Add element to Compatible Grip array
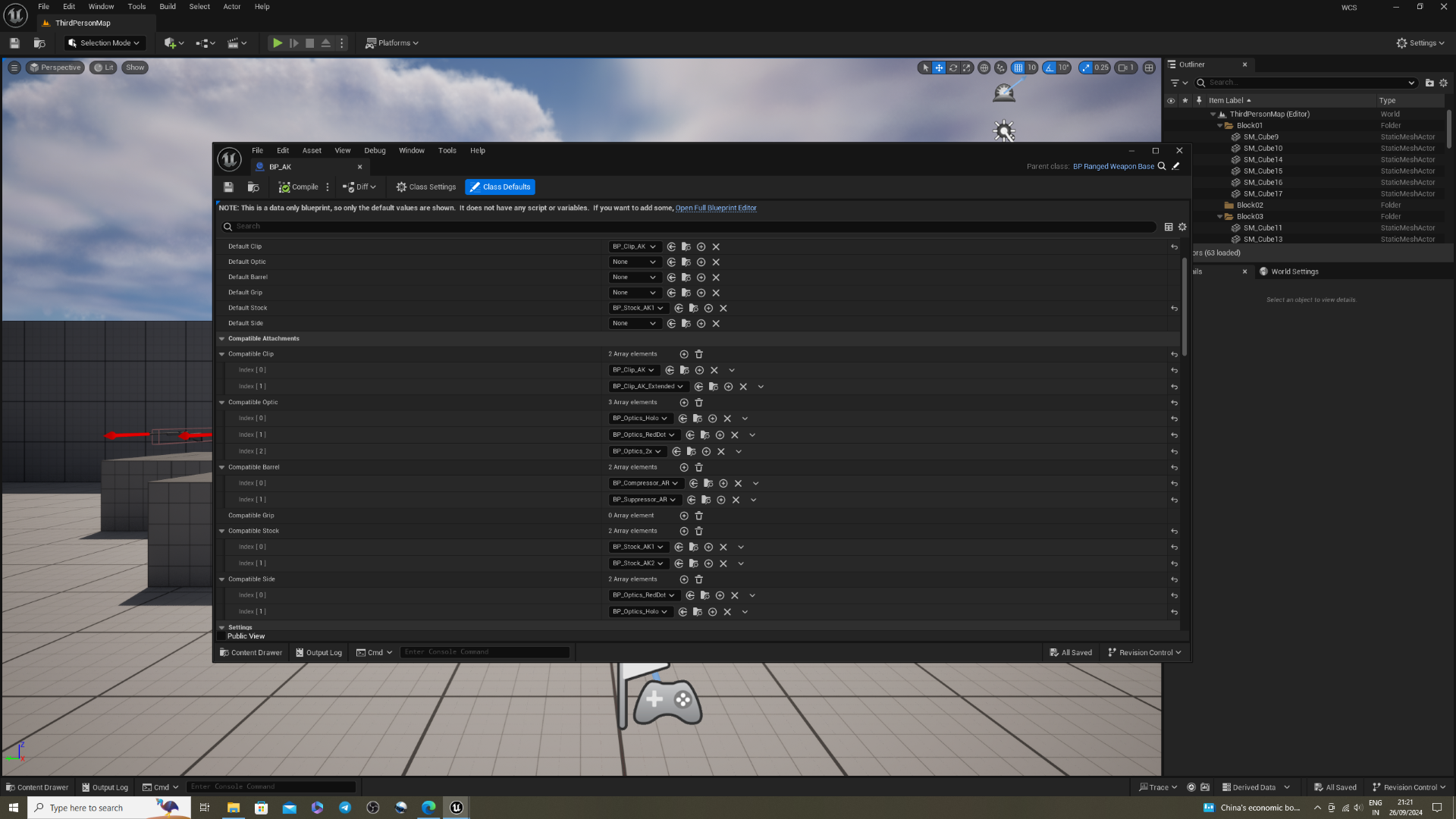This screenshot has height=819, width=1456. [x=684, y=516]
